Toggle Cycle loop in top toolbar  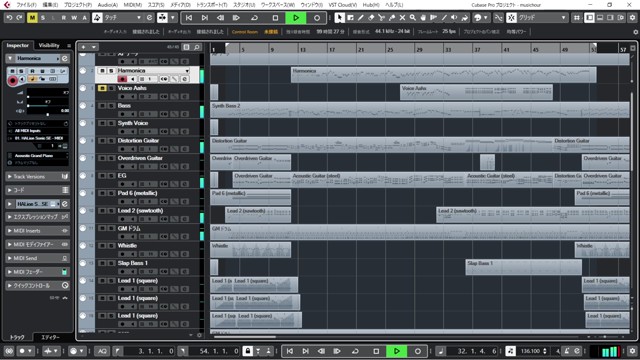(254, 18)
